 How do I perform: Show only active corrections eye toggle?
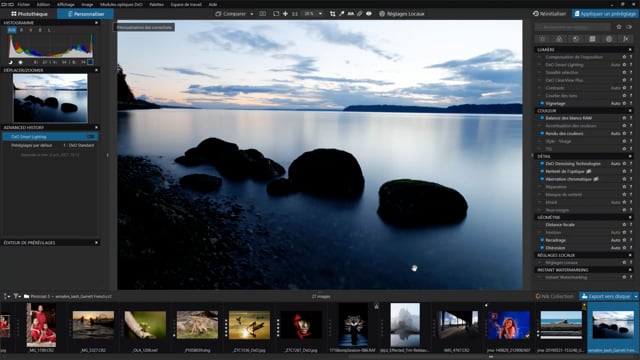coord(629,27)
